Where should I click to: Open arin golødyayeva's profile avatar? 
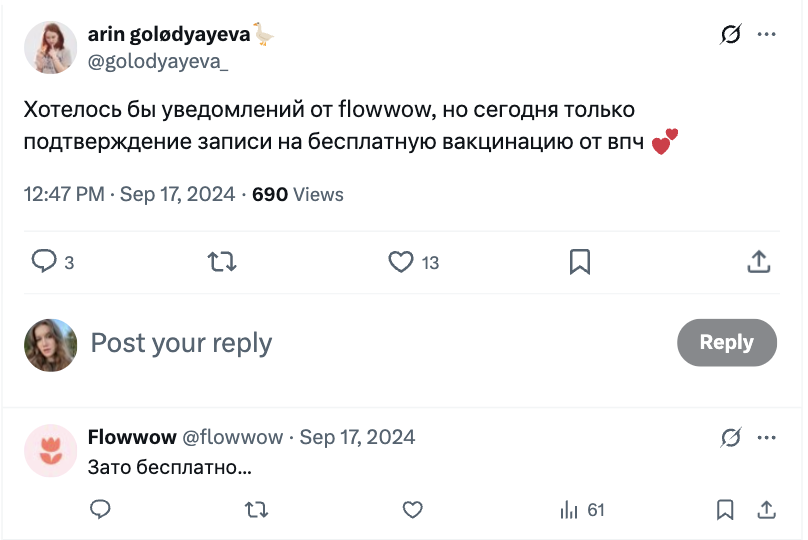pyautogui.click(x=50, y=47)
